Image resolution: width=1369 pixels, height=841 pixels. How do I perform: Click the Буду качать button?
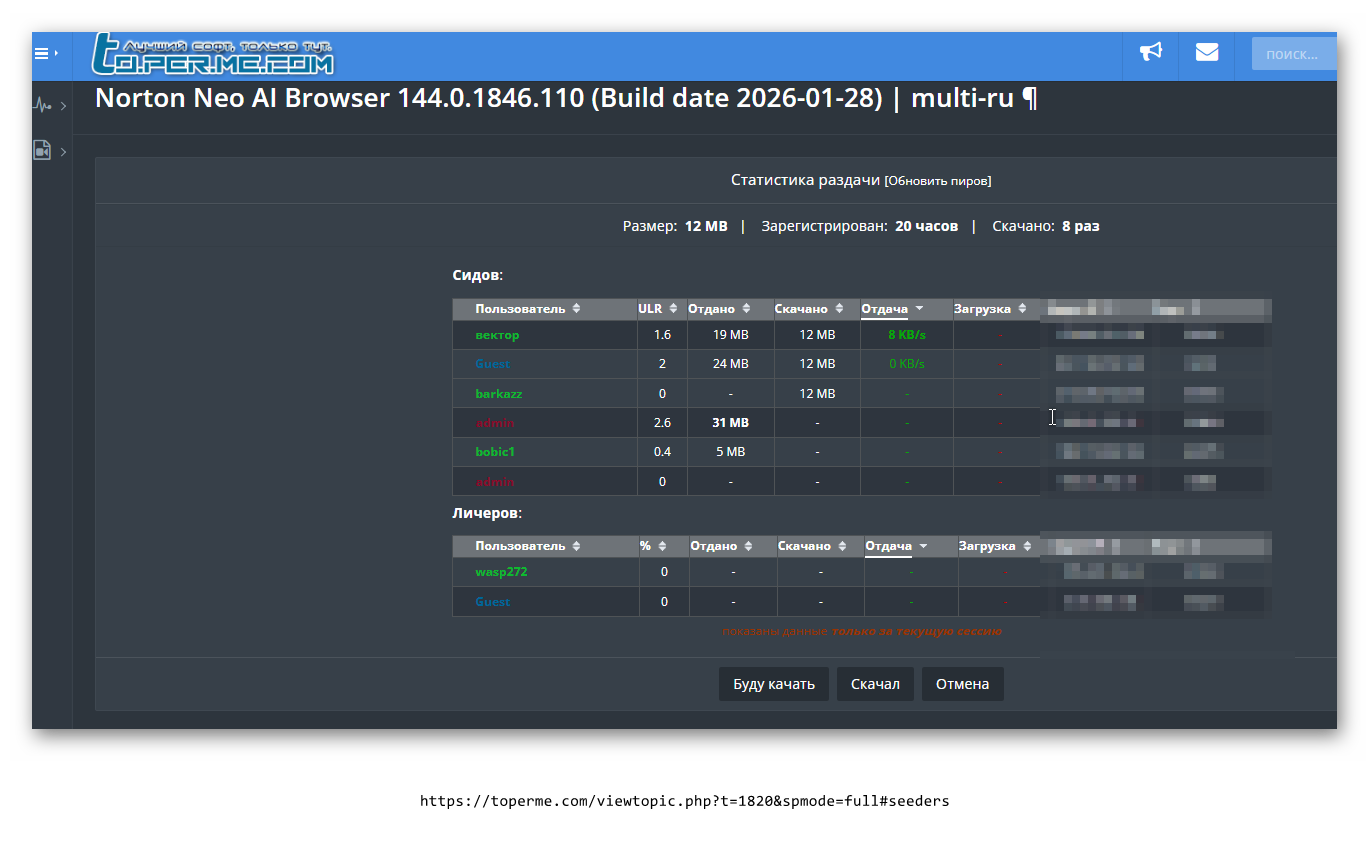tap(774, 684)
